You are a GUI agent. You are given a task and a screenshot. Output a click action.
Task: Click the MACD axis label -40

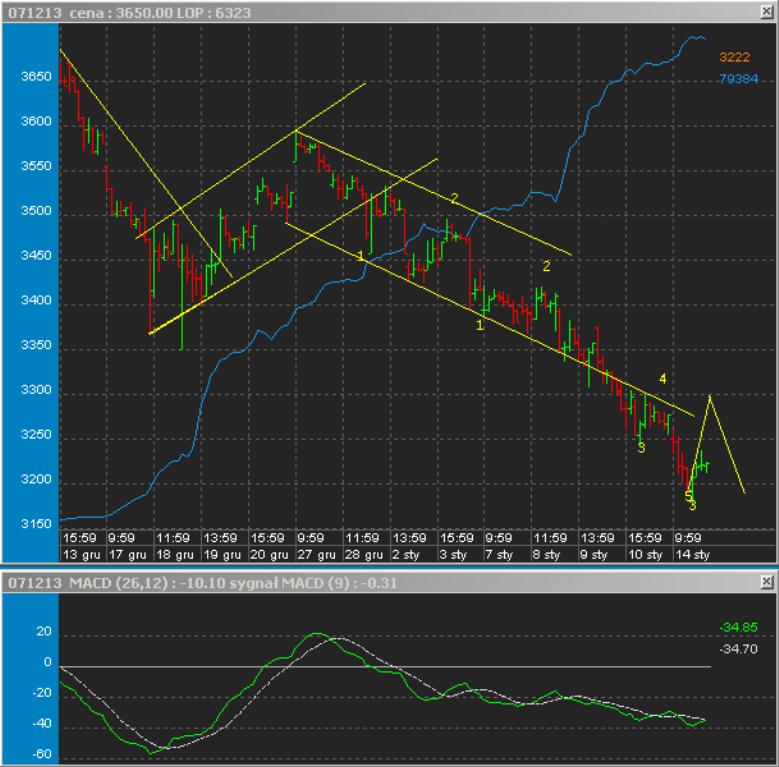(42, 723)
